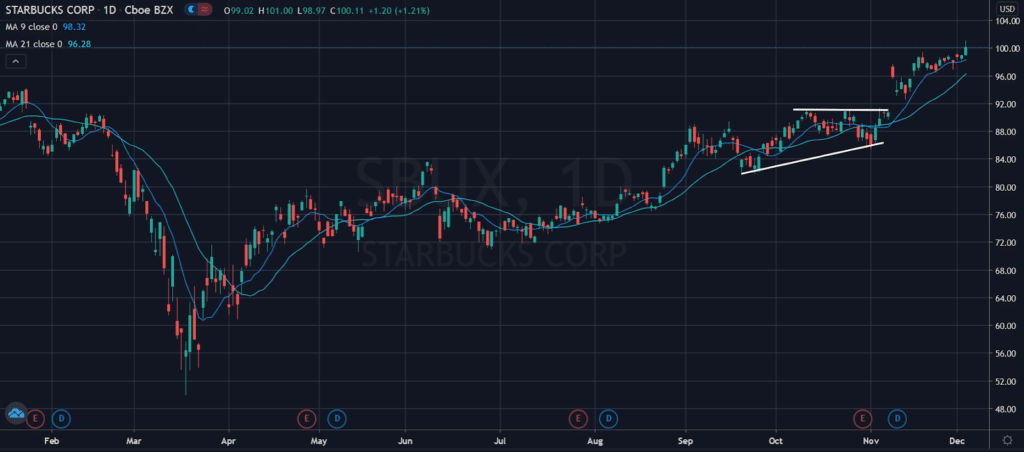
Task: Open chart settings gear in bottom-right corner
Action: pos(1010,439)
